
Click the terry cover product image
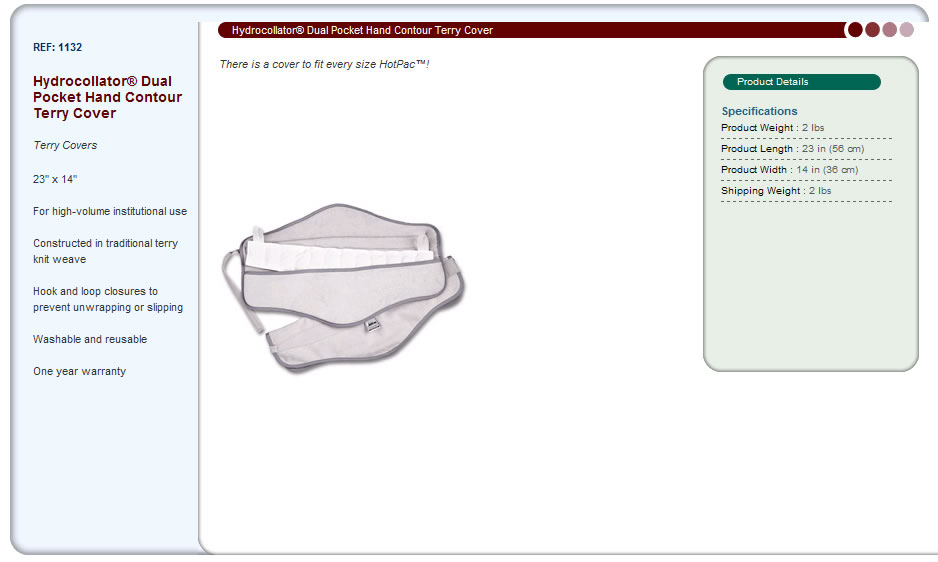343,288
